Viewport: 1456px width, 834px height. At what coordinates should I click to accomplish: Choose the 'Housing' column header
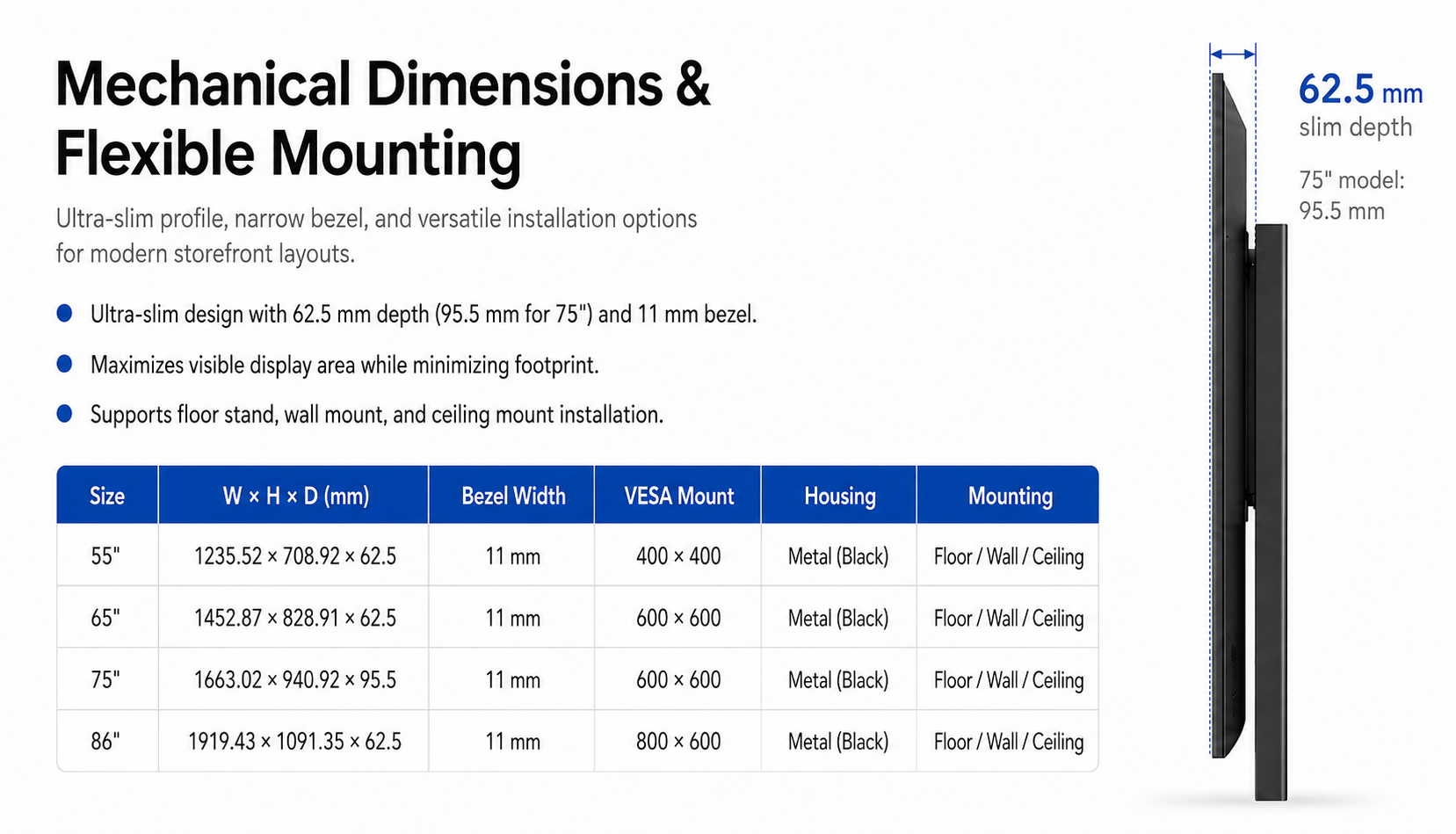coord(839,496)
